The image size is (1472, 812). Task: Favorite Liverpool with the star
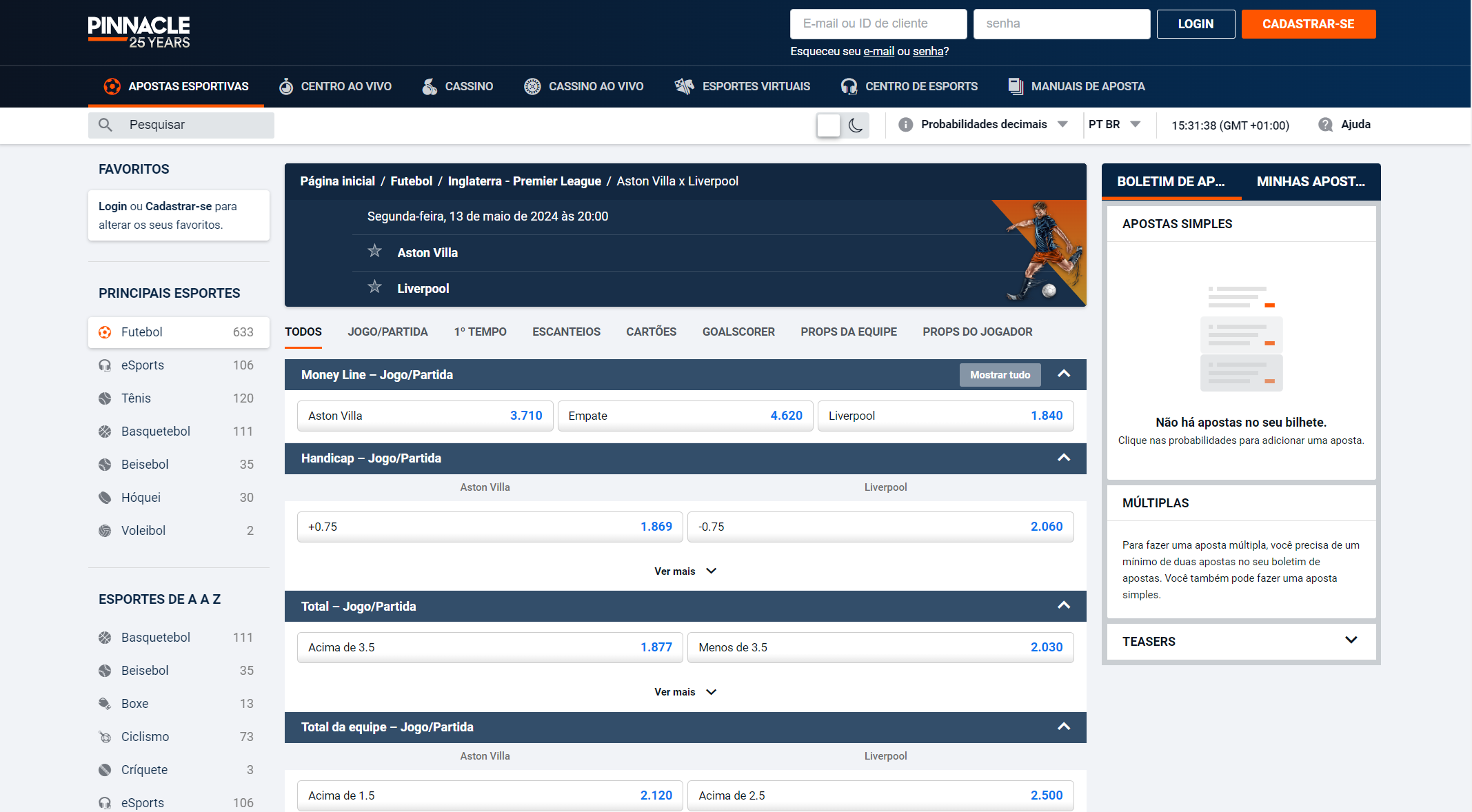click(374, 287)
